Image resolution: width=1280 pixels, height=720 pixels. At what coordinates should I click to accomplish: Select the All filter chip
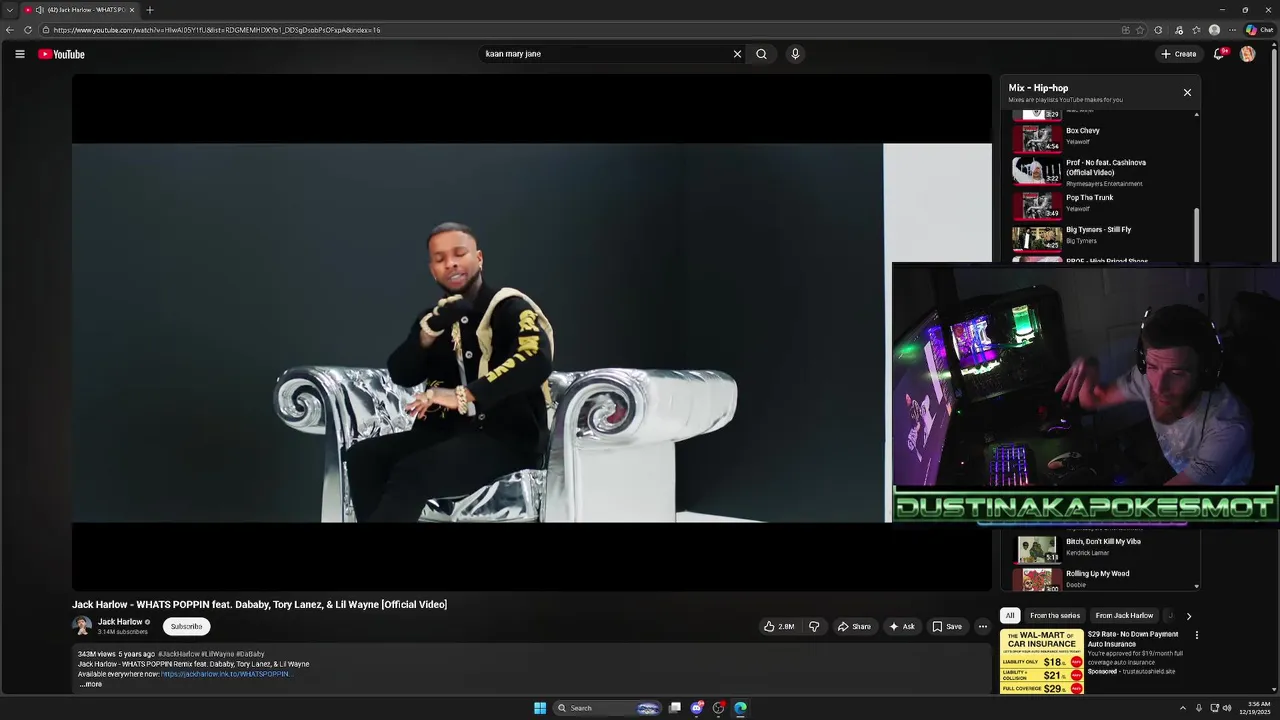point(1010,616)
